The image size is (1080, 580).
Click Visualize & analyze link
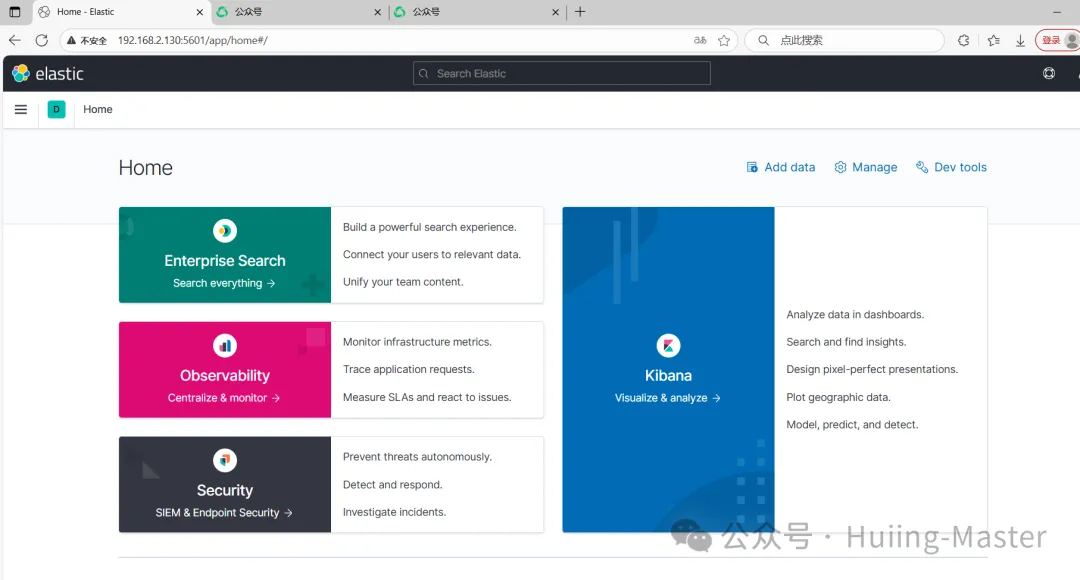tap(667, 398)
